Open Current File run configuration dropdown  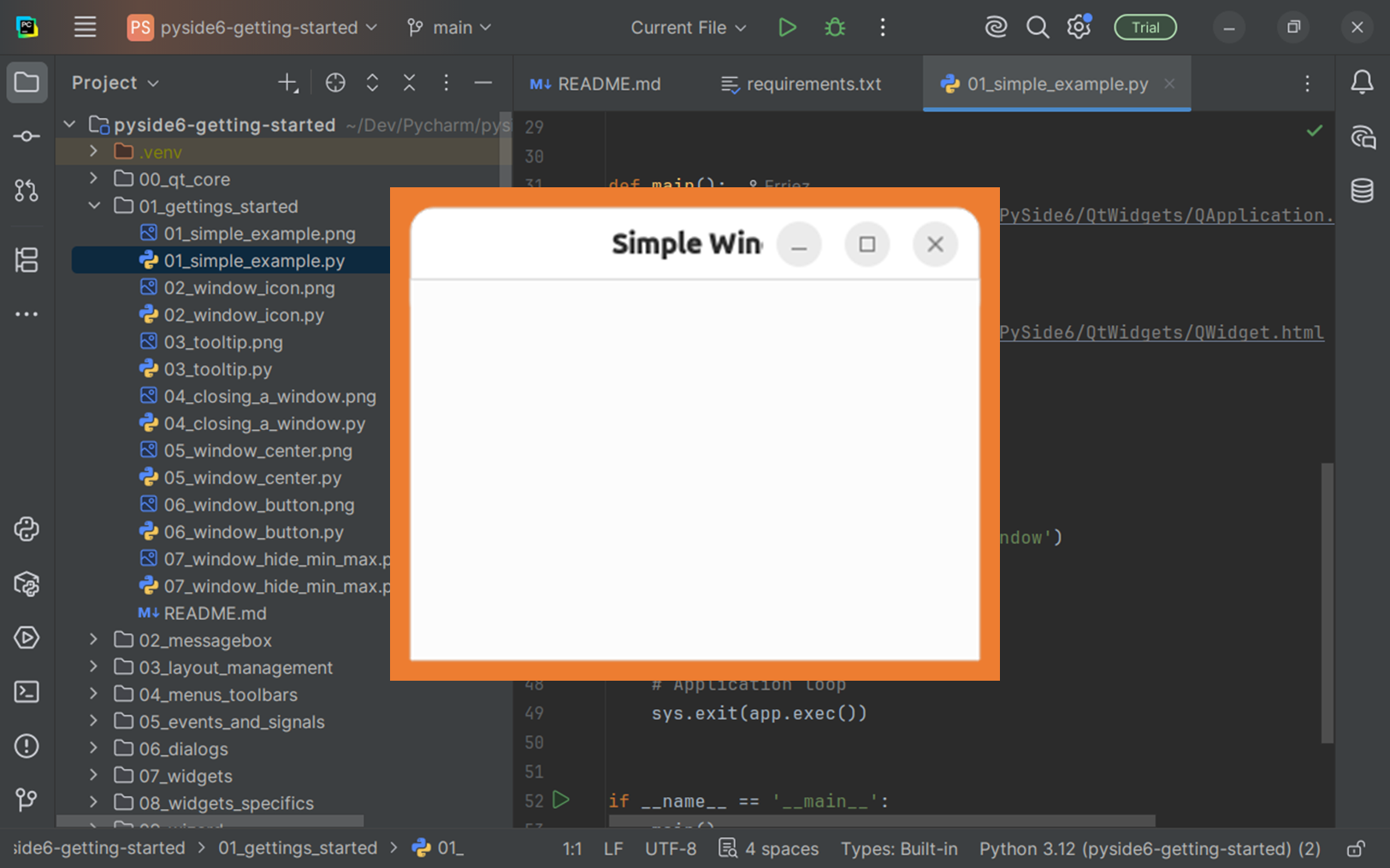(x=689, y=27)
